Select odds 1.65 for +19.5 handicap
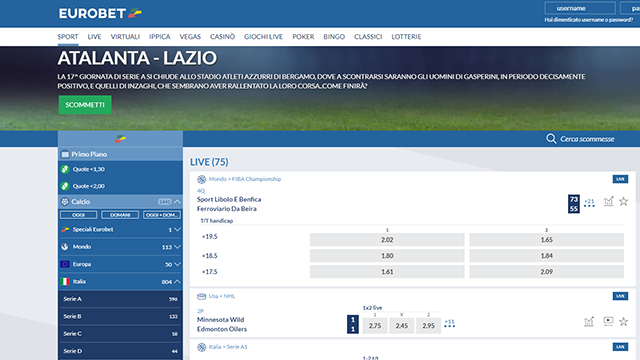Viewport: 640px width, 360px height. pyautogui.click(x=547, y=240)
